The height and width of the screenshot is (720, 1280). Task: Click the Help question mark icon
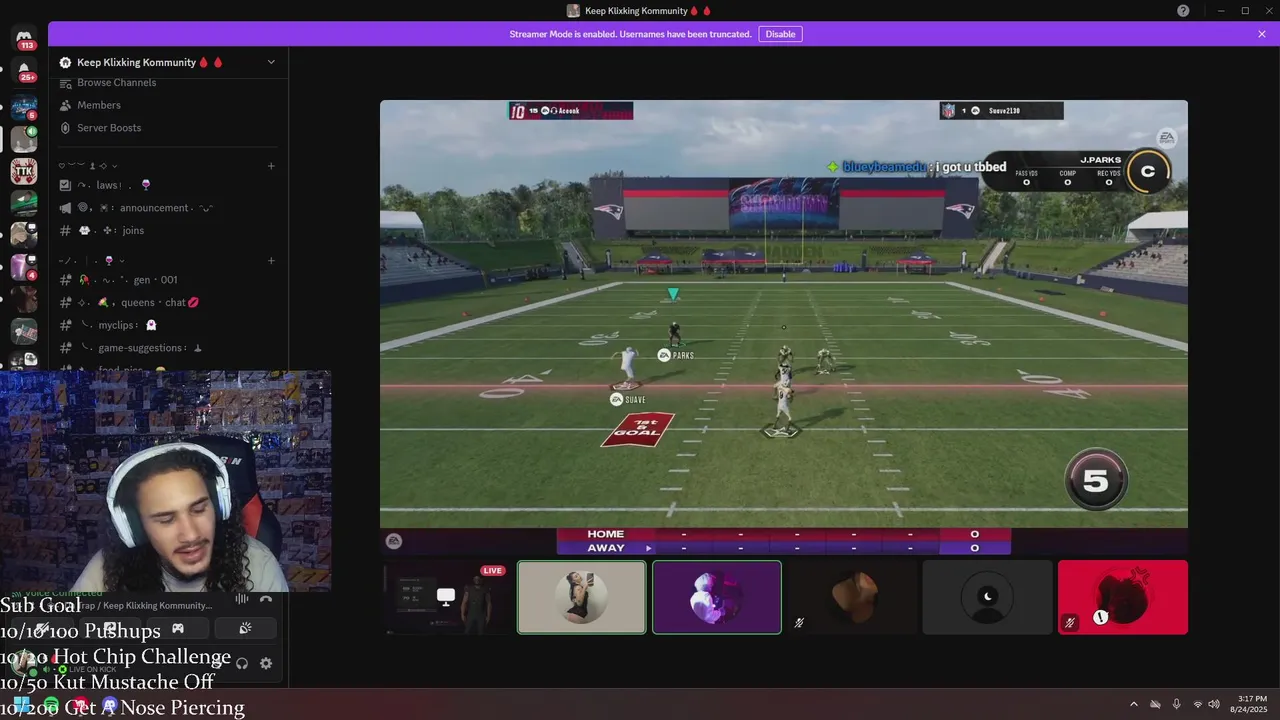point(1183,10)
